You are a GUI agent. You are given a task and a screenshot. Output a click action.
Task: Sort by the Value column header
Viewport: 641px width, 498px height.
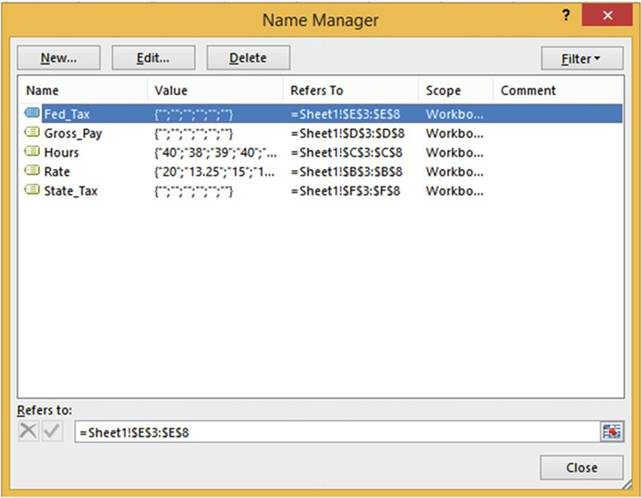pyautogui.click(x=213, y=90)
